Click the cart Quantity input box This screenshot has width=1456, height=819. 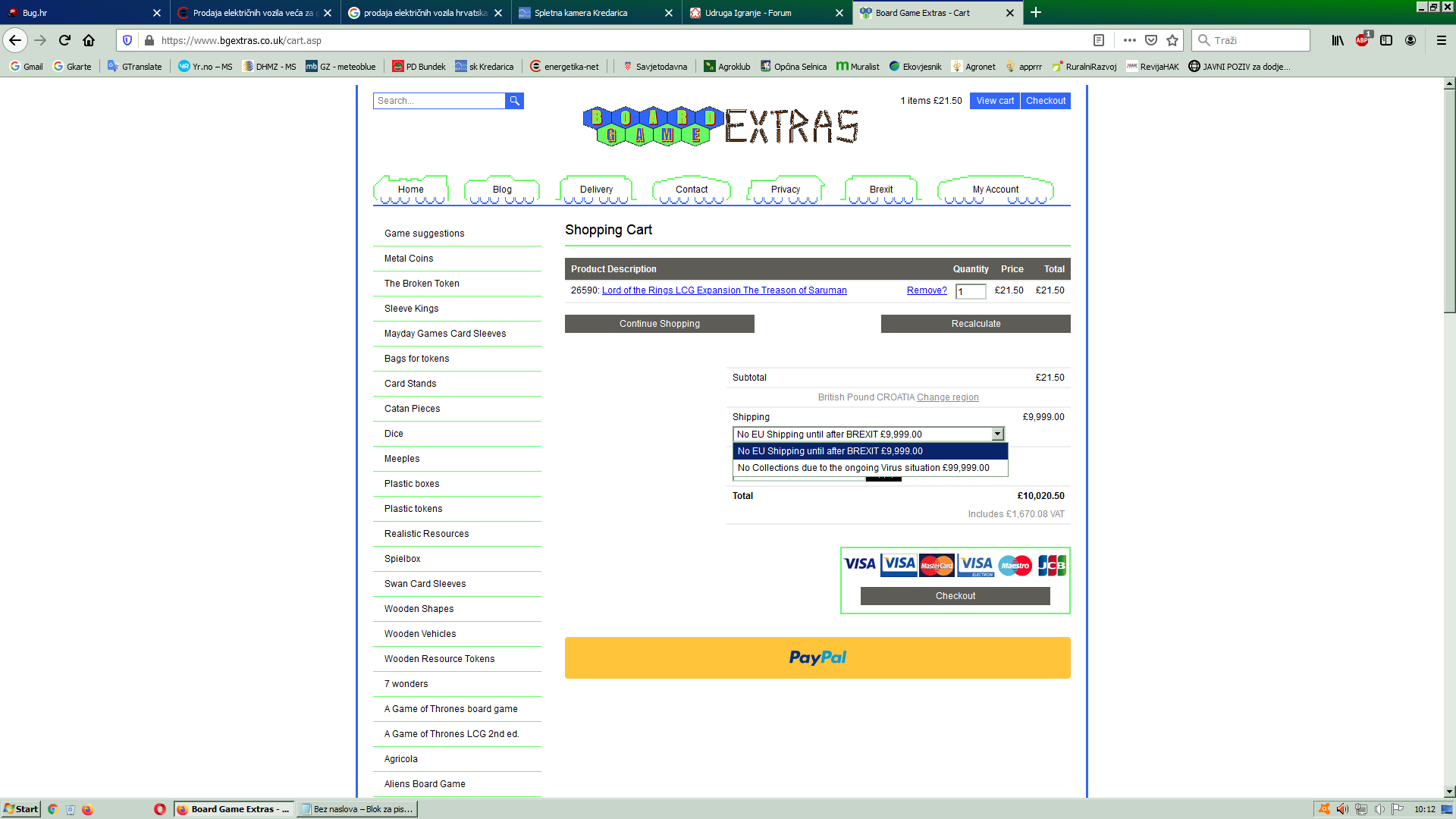coord(971,291)
